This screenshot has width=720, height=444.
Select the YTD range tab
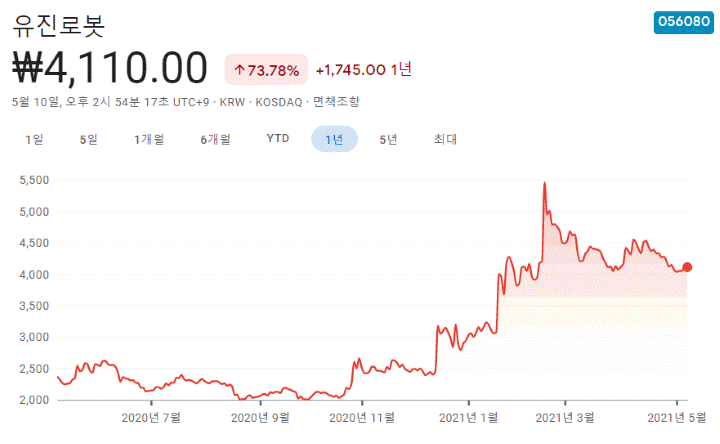278,139
